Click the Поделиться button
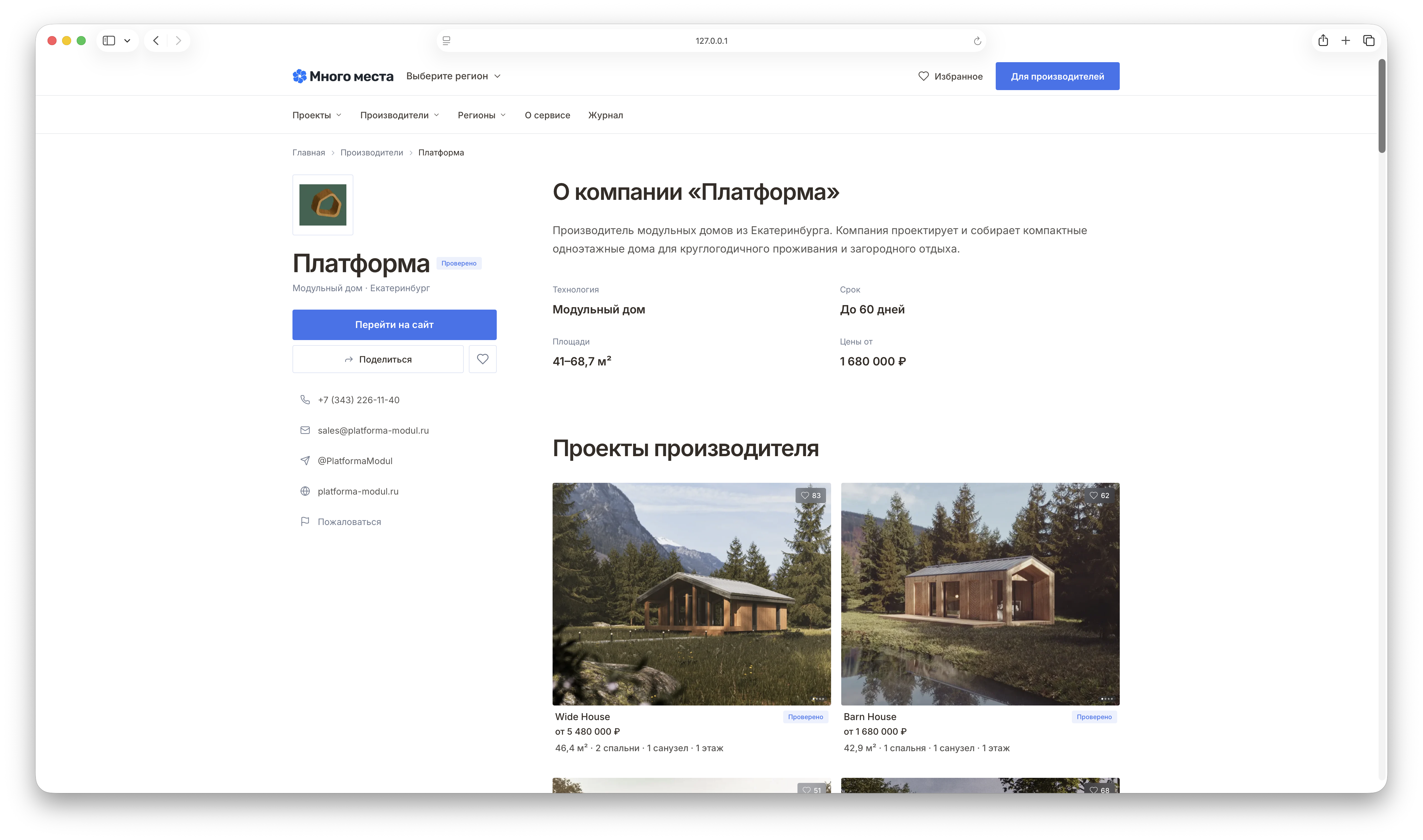1423x840 pixels. click(377, 359)
